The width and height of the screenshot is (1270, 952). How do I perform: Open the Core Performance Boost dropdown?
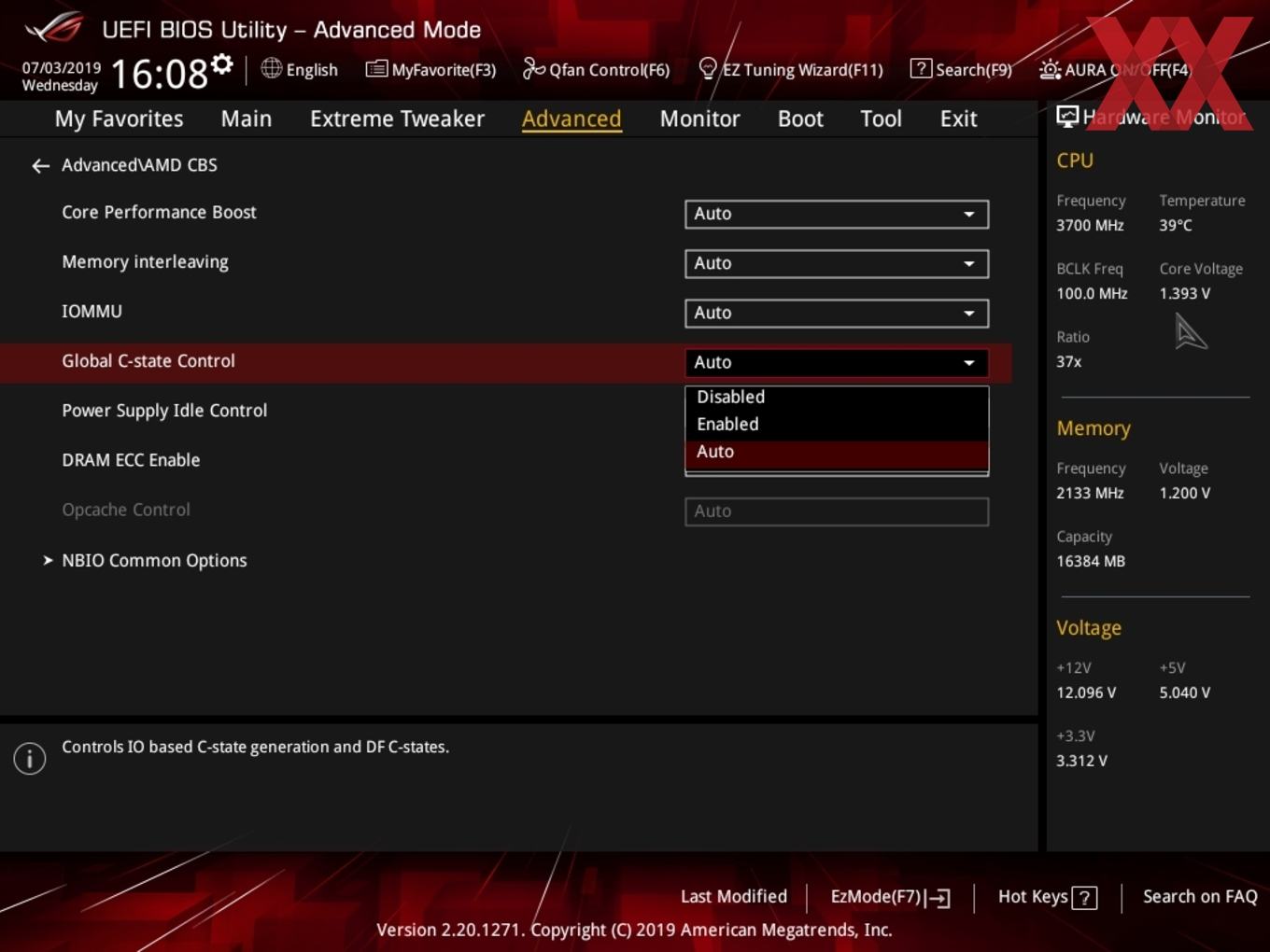(x=837, y=214)
